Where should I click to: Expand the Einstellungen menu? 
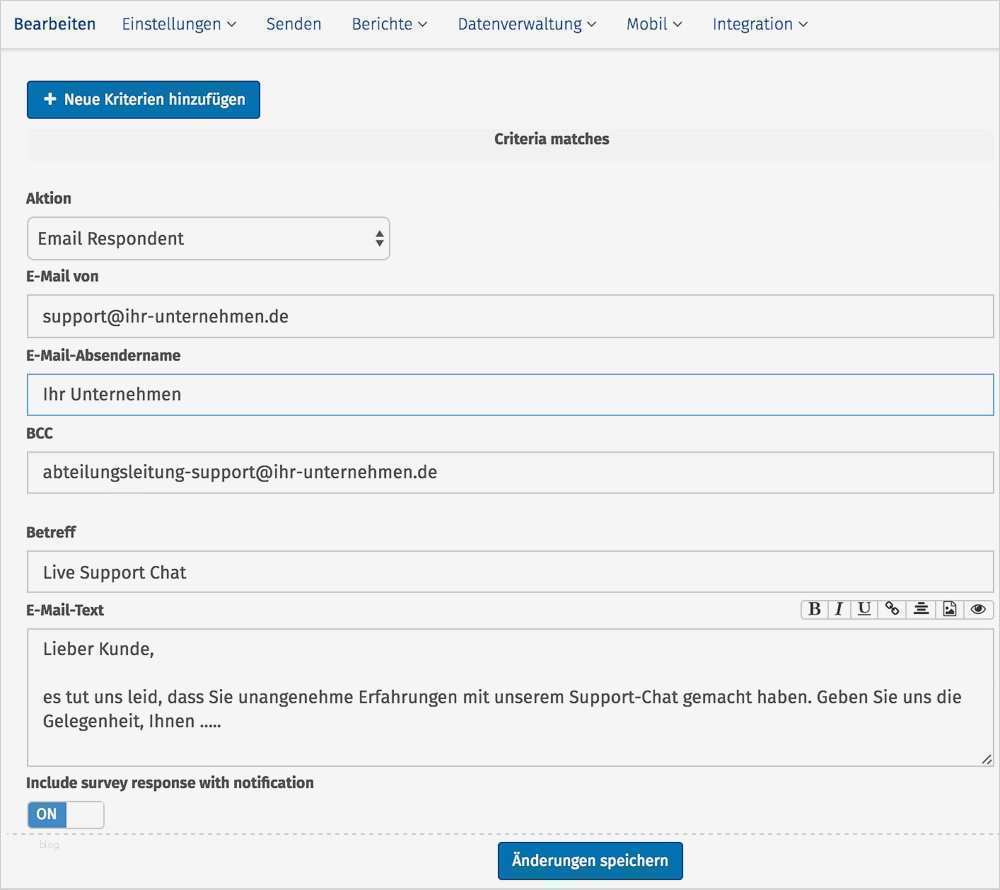coord(179,23)
